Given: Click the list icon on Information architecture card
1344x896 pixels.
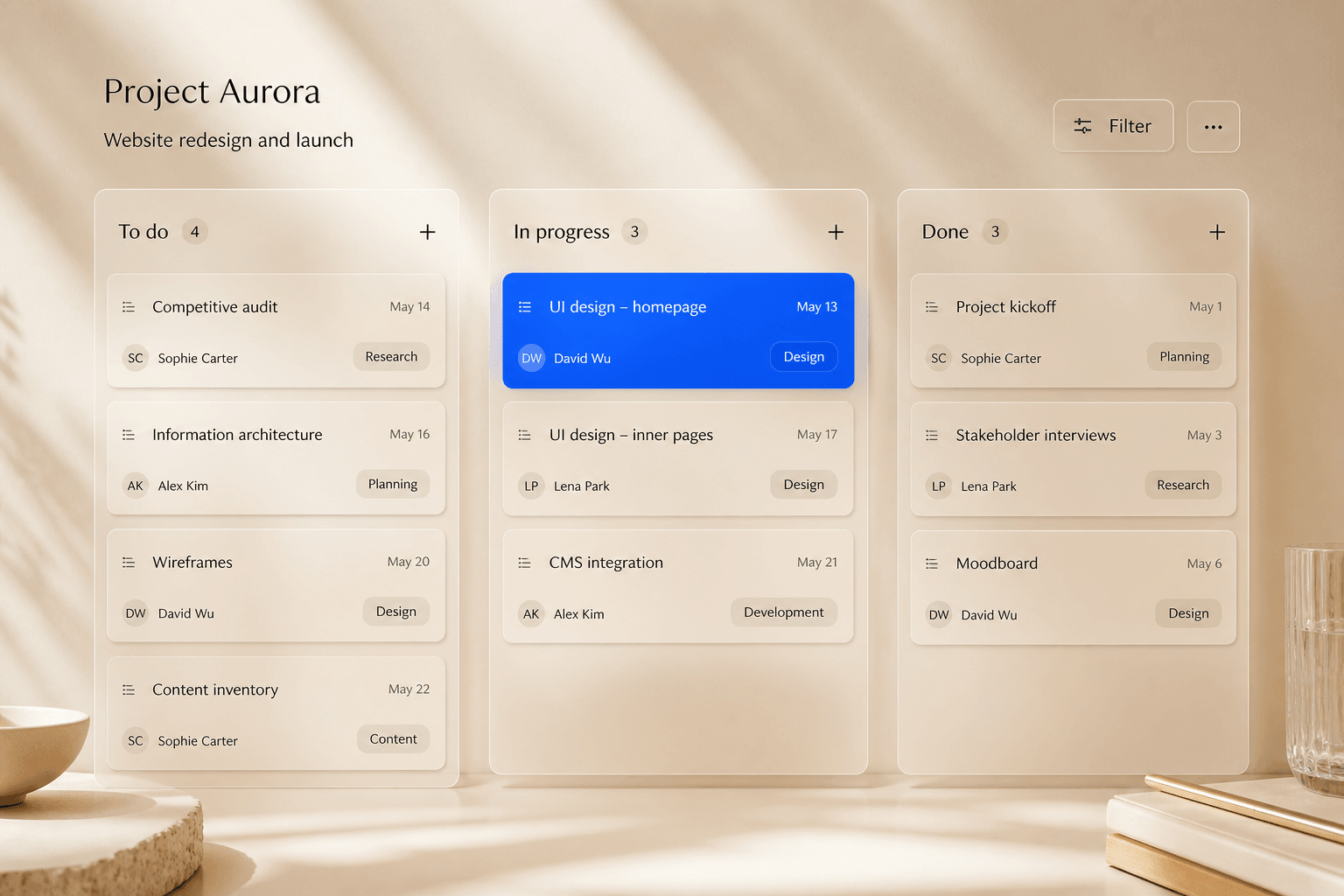Looking at the screenshot, I should (x=129, y=435).
